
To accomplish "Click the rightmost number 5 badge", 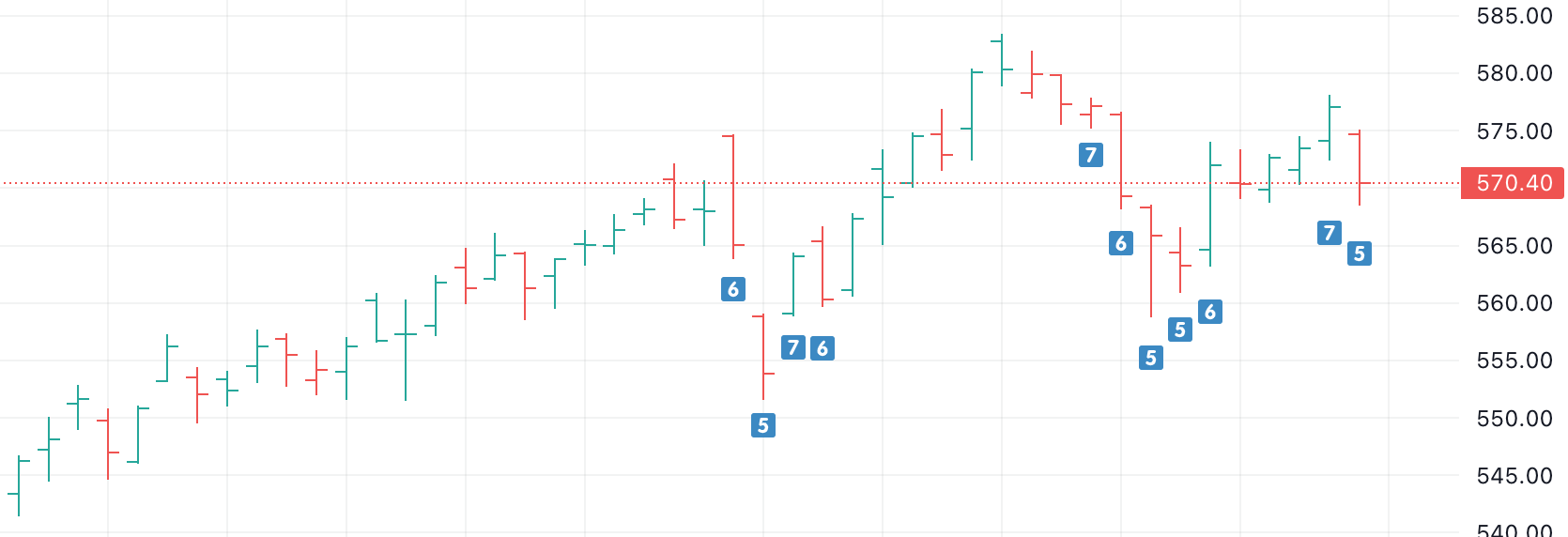I will [x=1359, y=253].
